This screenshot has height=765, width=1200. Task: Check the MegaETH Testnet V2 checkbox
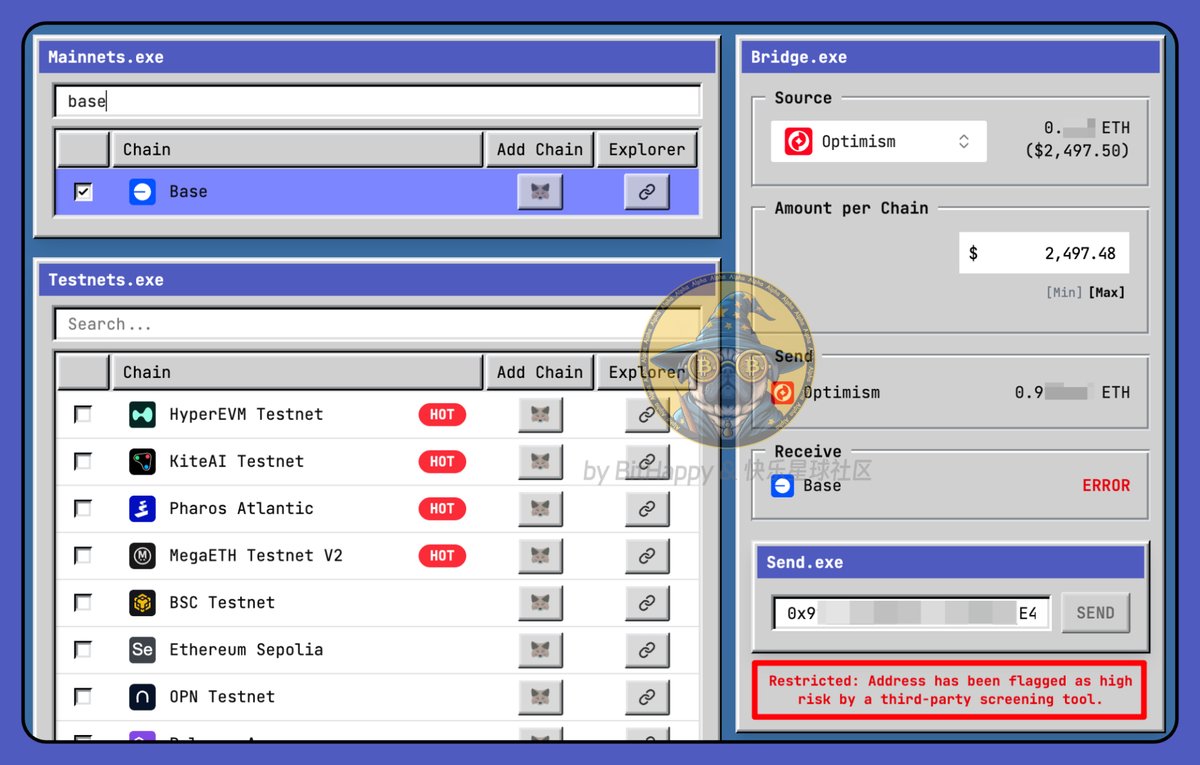pos(83,555)
